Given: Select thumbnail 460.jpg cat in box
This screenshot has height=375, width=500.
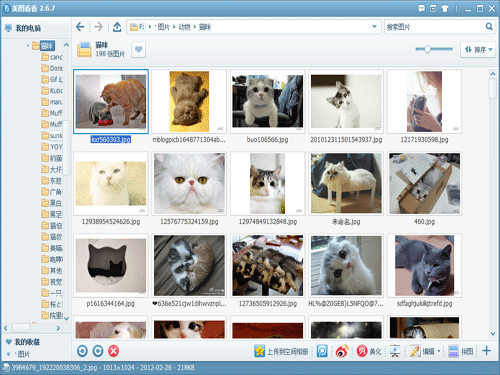Looking at the screenshot, I should coord(424,183).
